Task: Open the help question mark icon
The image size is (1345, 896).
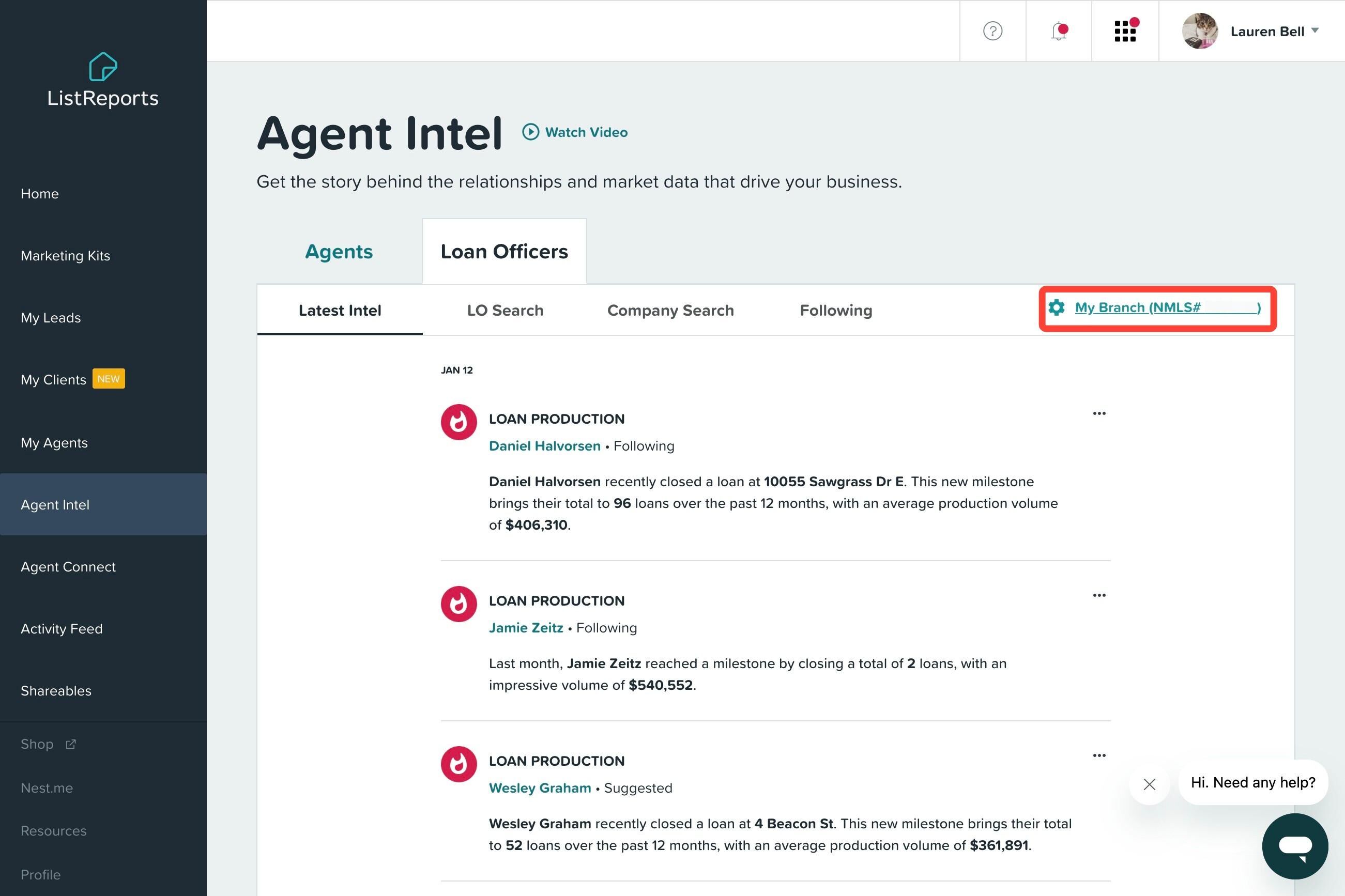Action: coord(992,31)
